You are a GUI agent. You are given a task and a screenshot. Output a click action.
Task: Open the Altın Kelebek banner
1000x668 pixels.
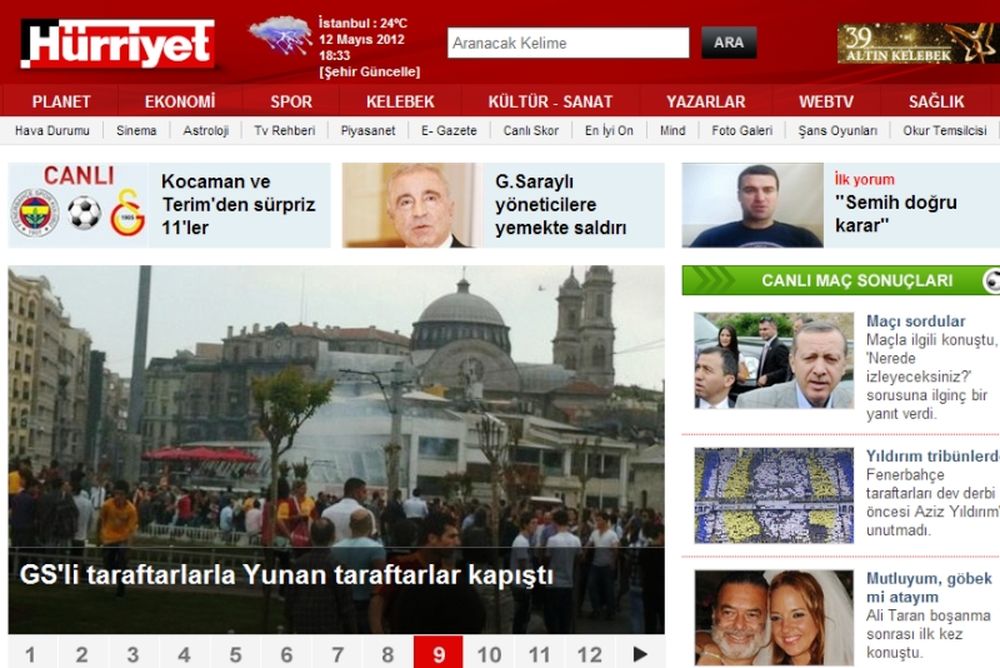tap(918, 43)
